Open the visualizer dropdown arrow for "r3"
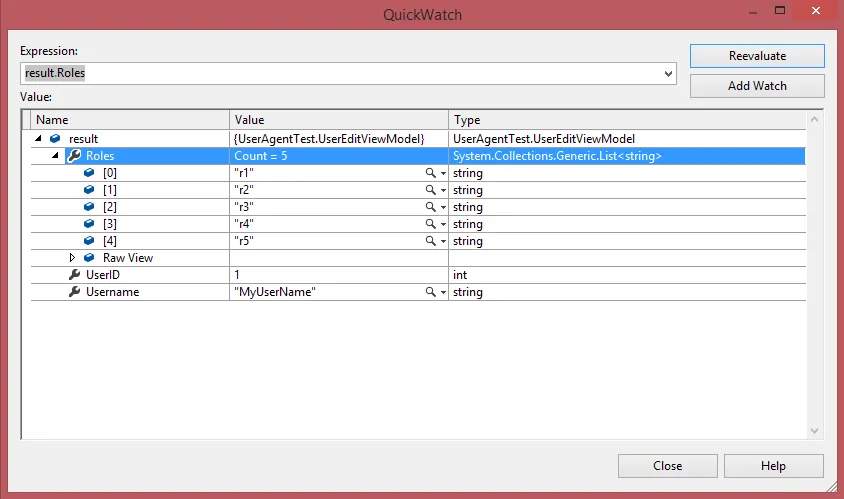844x499 pixels. point(443,207)
